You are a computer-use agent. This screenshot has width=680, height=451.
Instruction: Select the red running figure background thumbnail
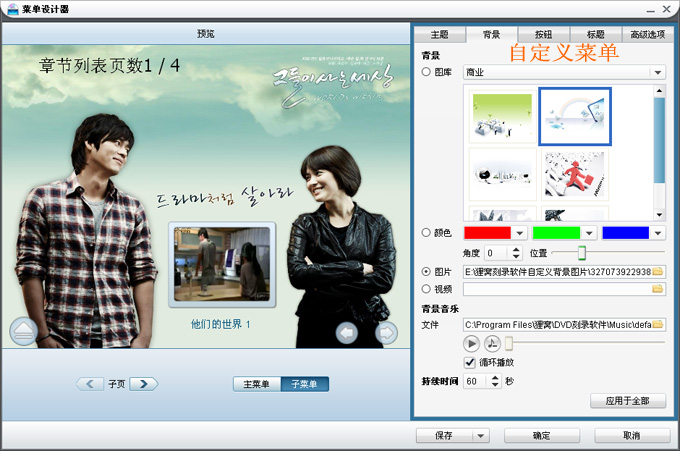[x=575, y=174]
